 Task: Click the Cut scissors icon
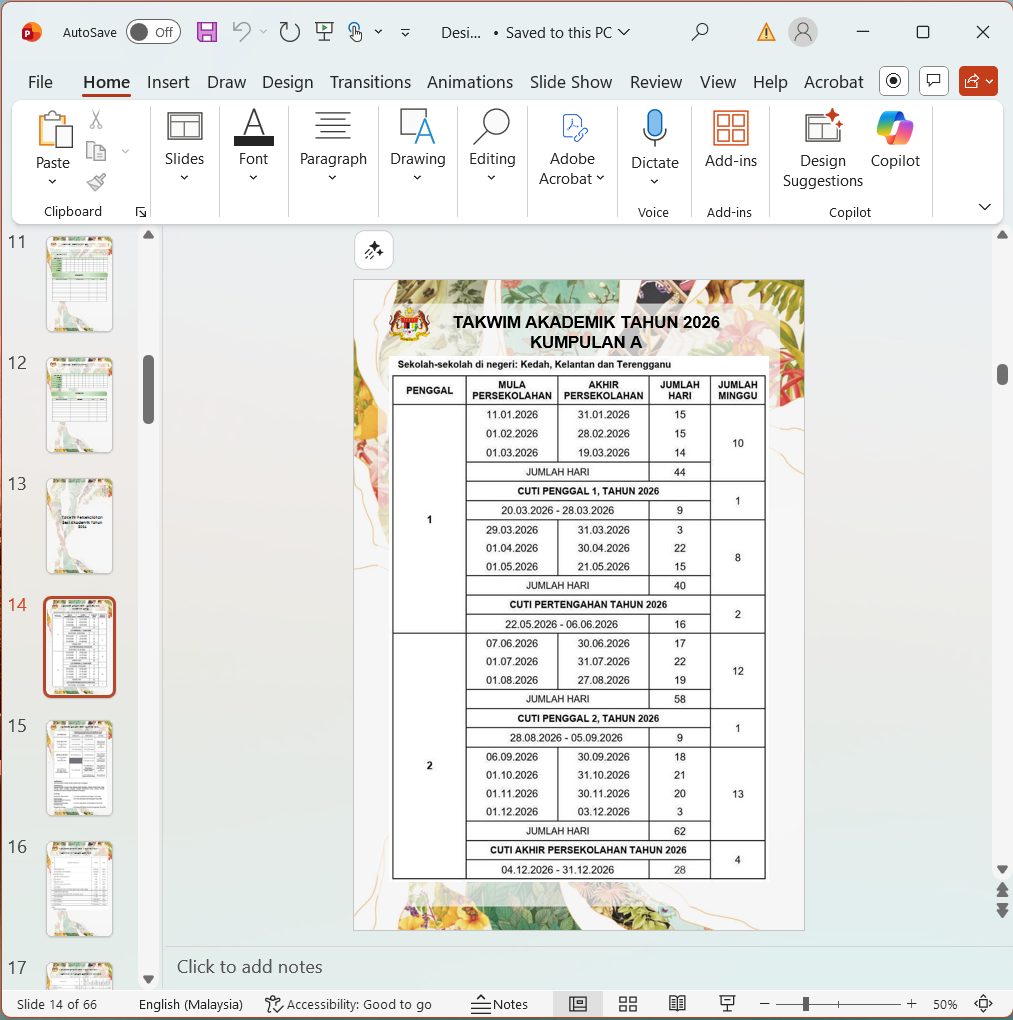pos(96,120)
